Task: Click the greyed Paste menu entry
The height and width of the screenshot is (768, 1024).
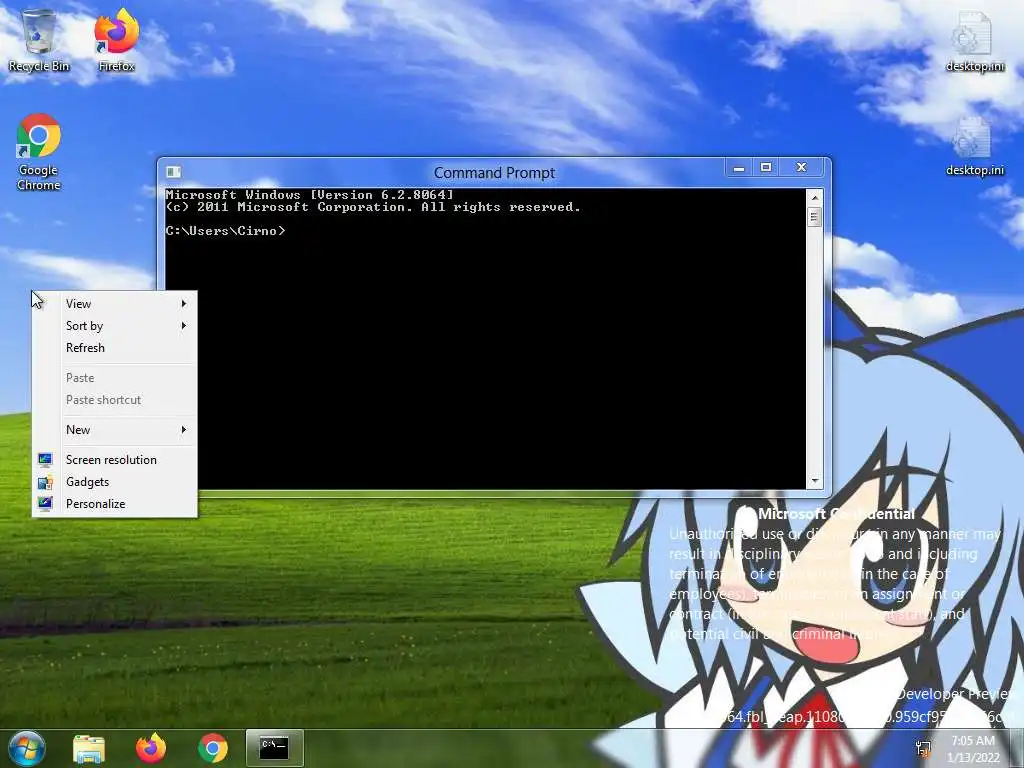Action: click(115, 377)
